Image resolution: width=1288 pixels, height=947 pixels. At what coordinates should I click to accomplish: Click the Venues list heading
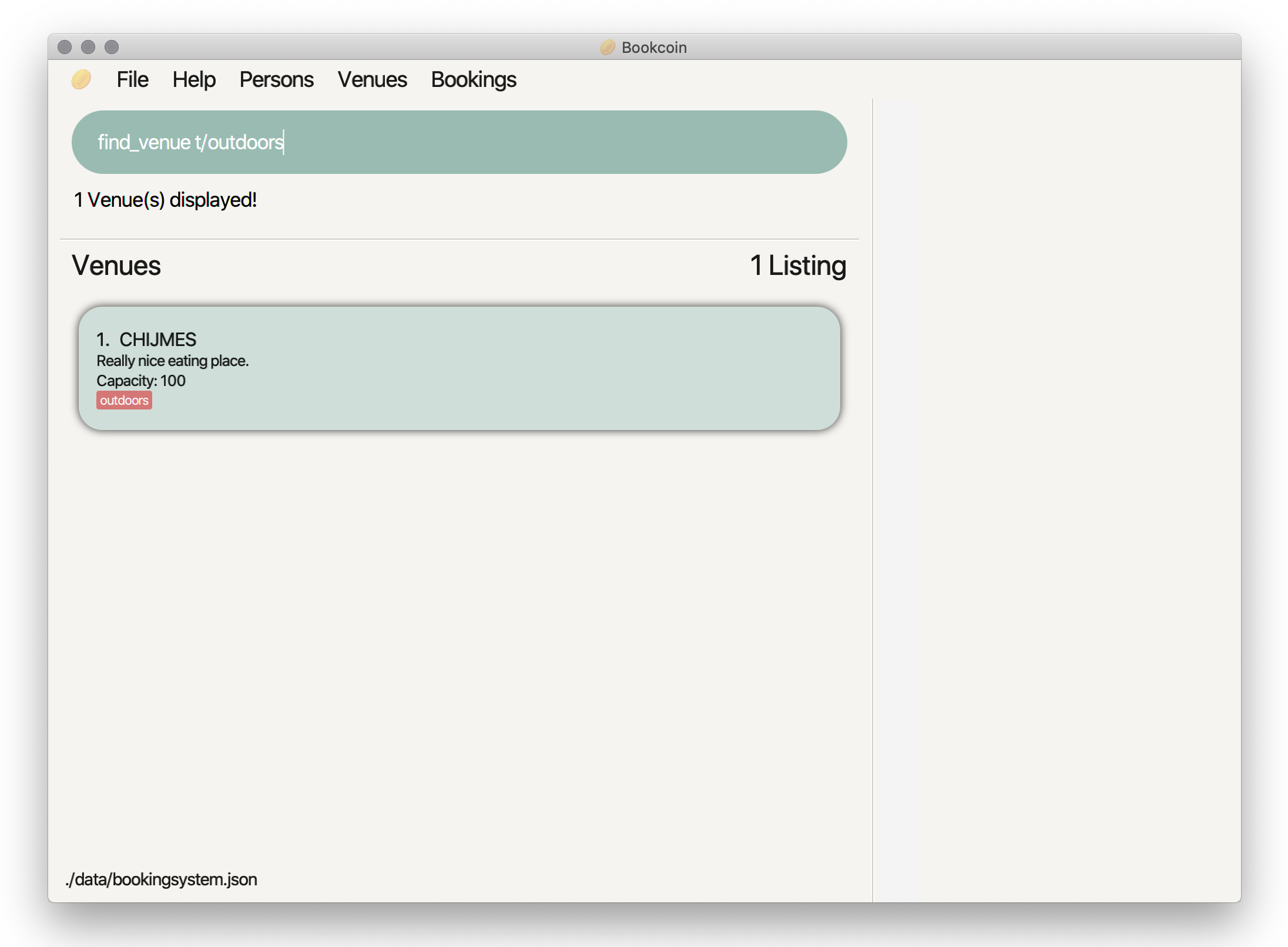pos(116,266)
